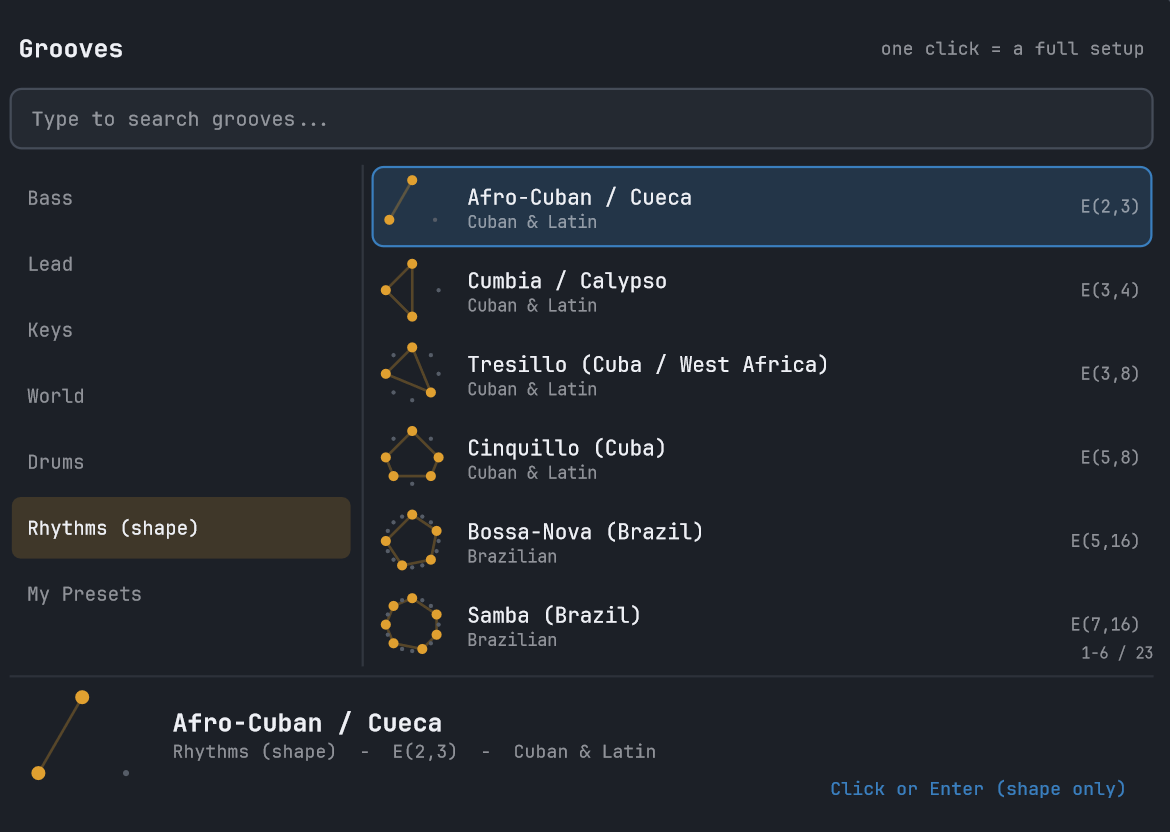
Task: Click the Afro-Cuban / Cueca rhythm shape icon
Action: [412, 200]
